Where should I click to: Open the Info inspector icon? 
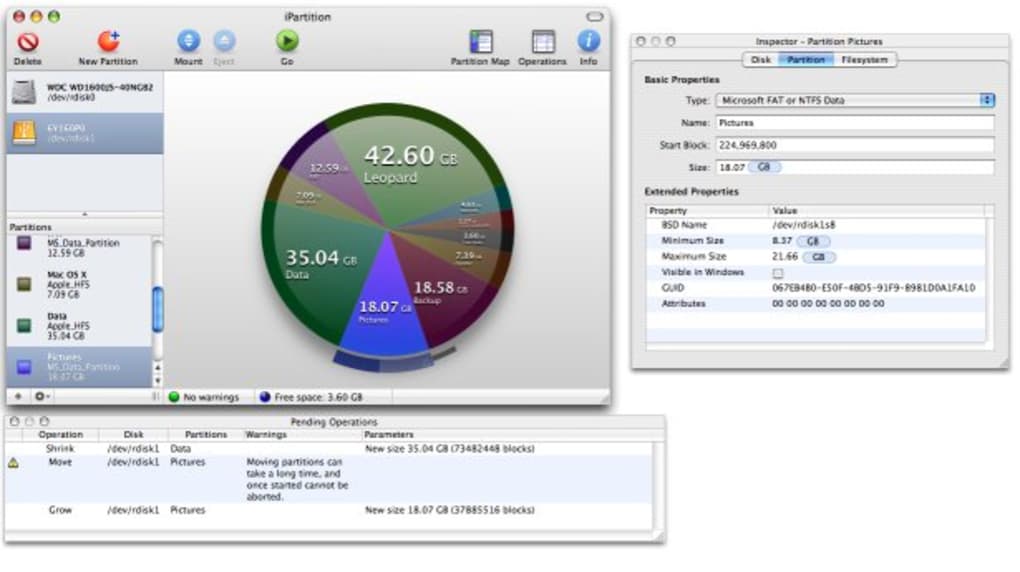[588, 43]
